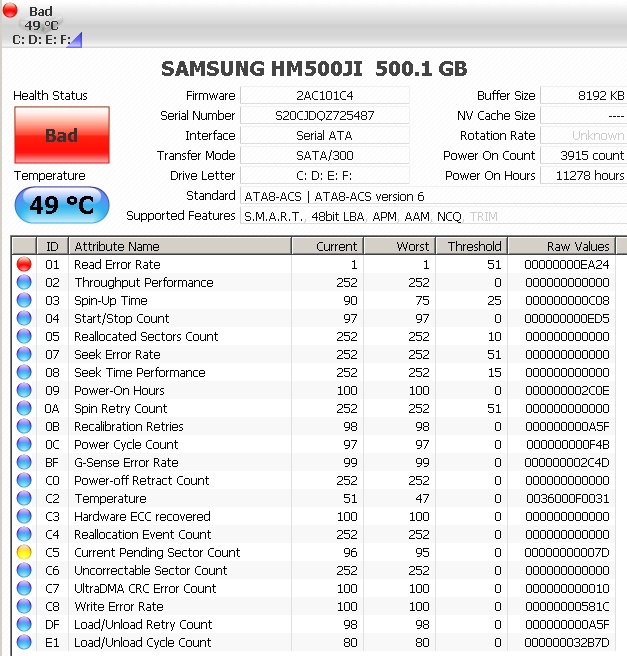Click the Firmware field 2AC101C4
Image resolution: width=627 pixels, height=656 pixels.
point(325,95)
